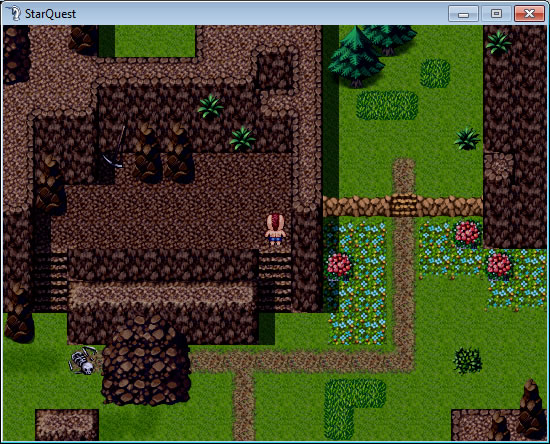This screenshot has height=444, width=550.
Task: Click the staircase on the left cliff side
Action: [51, 282]
